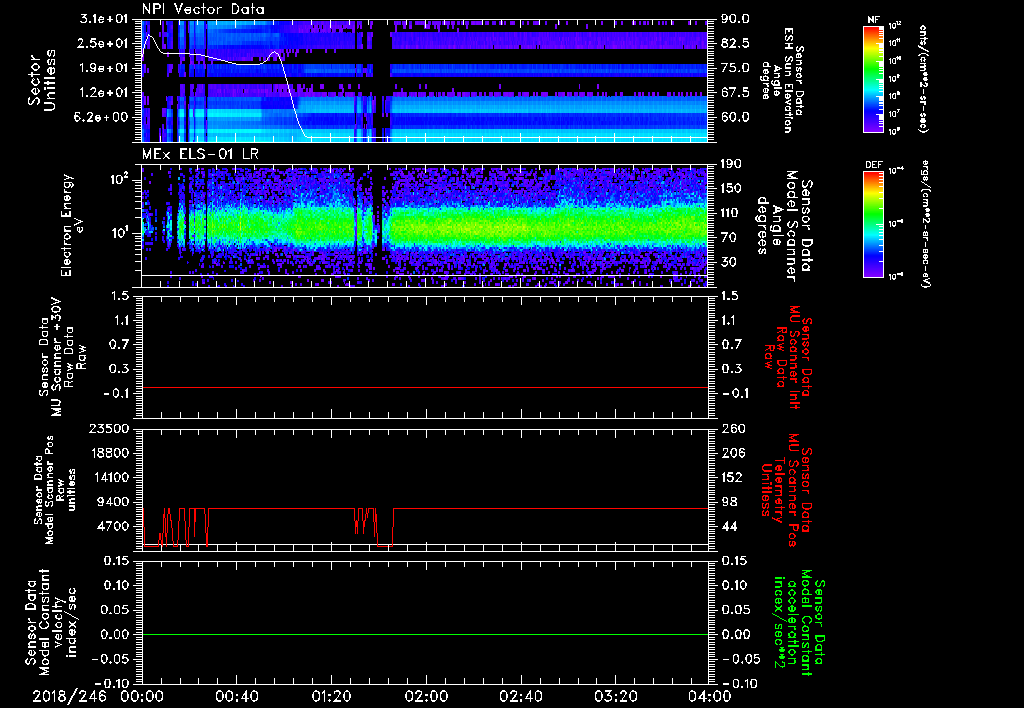This screenshot has height=708, width=1024.
Task: Click the 04:00 time tick label
Action: pyautogui.click(x=709, y=696)
